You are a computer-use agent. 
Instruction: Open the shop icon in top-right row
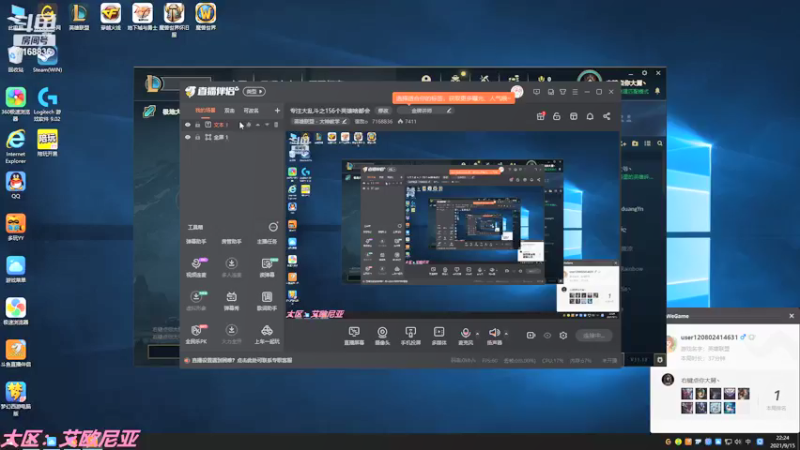(573, 116)
